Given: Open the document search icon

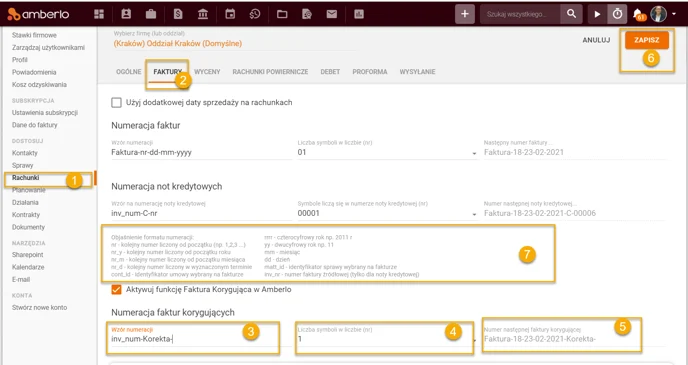Looking at the screenshot, I should pos(307,14).
